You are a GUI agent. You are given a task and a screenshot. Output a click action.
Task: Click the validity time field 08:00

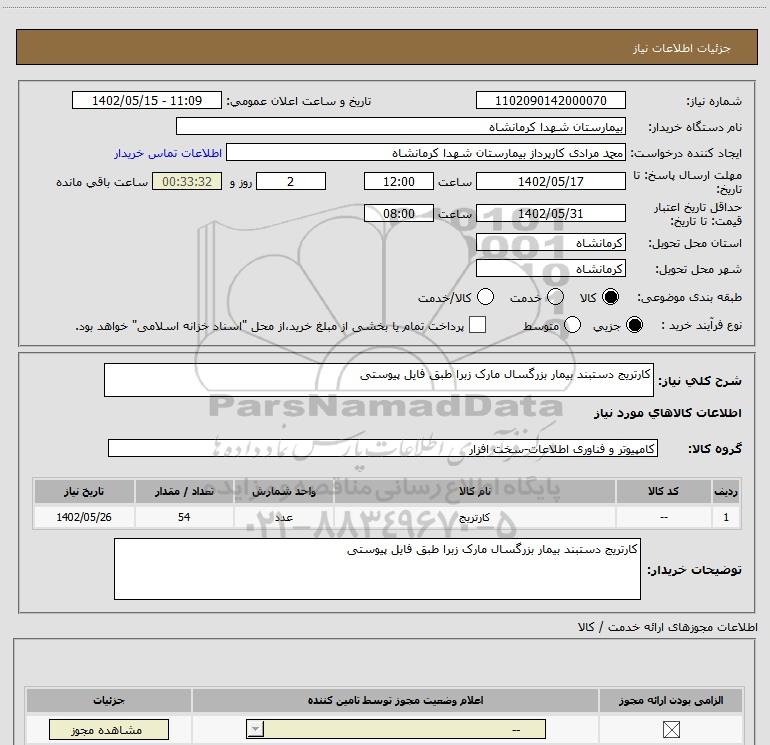click(x=399, y=214)
